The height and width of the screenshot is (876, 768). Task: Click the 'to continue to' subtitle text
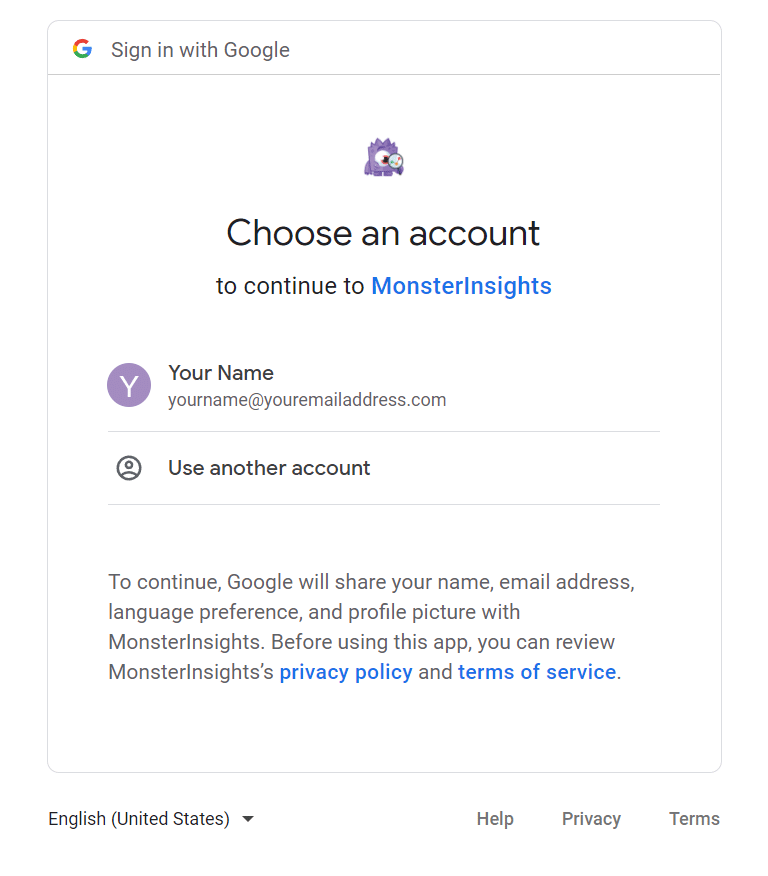coord(290,286)
